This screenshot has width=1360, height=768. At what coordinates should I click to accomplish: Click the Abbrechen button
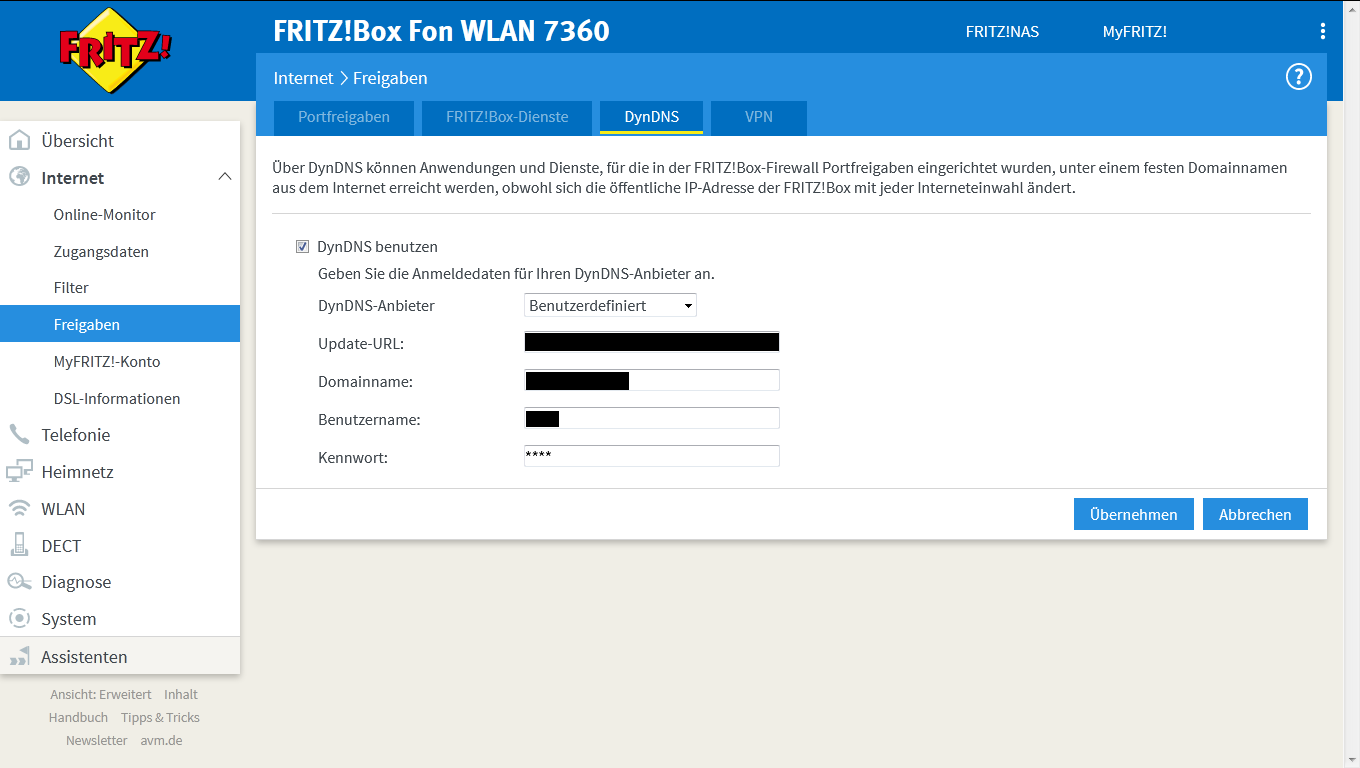coord(1255,514)
